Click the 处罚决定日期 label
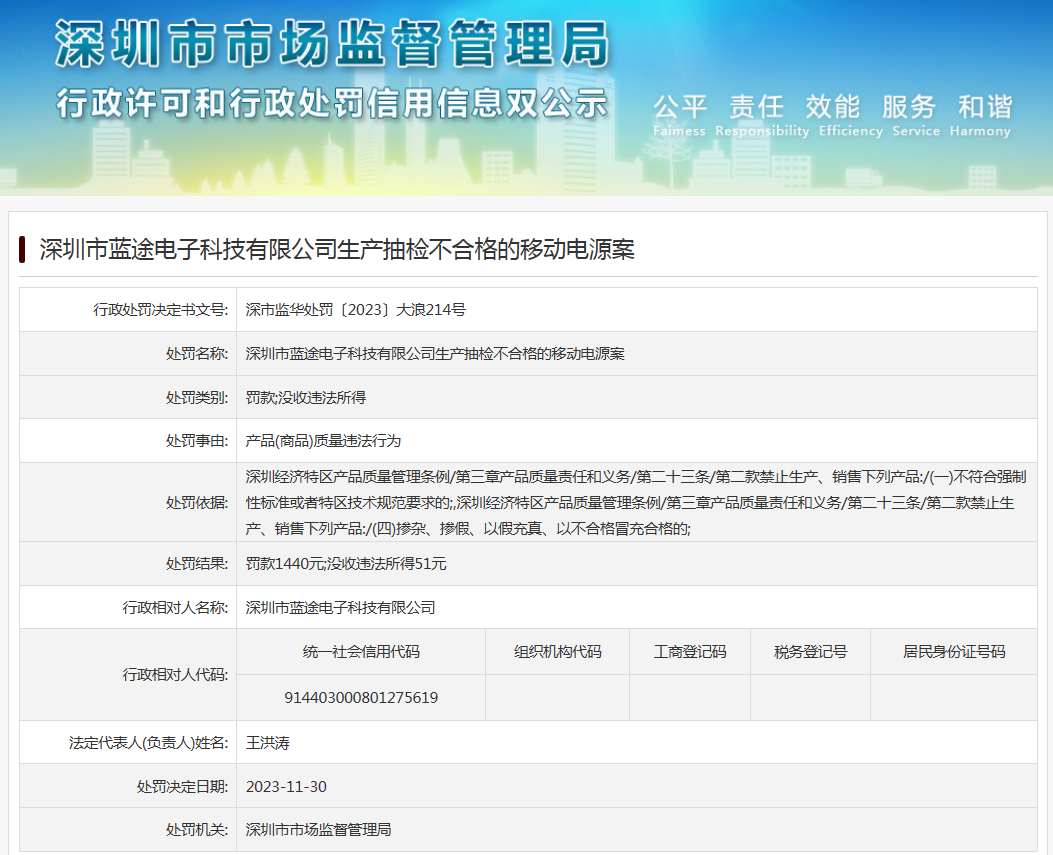The width and height of the screenshot is (1053, 855). pos(183,786)
